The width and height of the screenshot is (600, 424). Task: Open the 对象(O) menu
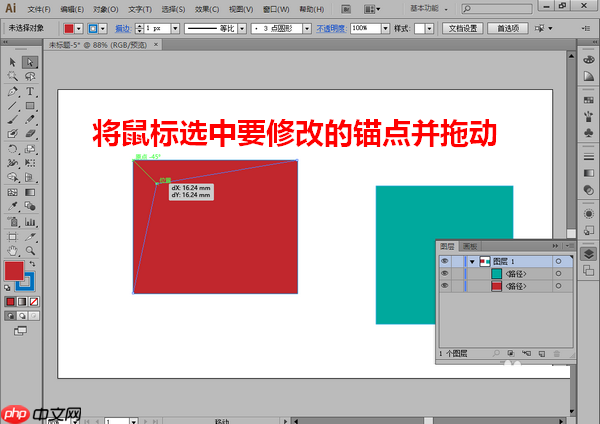106,9
